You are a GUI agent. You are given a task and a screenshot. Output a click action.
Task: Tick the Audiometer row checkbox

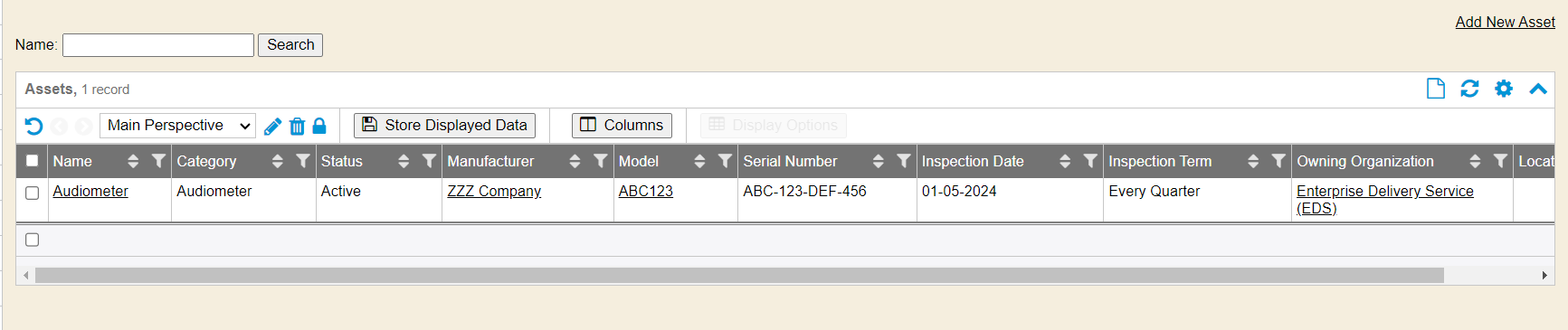coord(33,193)
